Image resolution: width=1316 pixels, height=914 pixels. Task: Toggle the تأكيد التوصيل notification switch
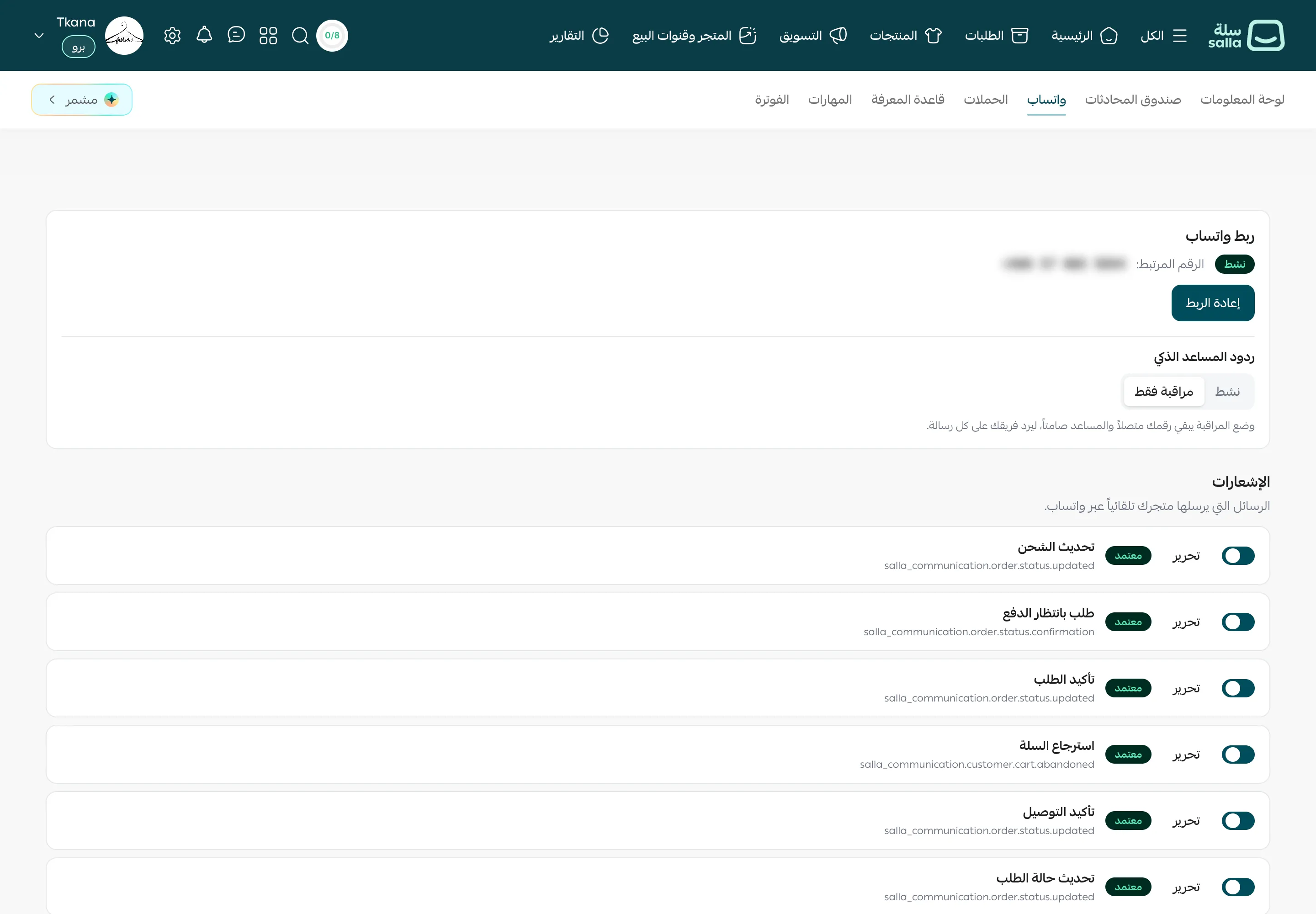click(x=1238, y=821)
